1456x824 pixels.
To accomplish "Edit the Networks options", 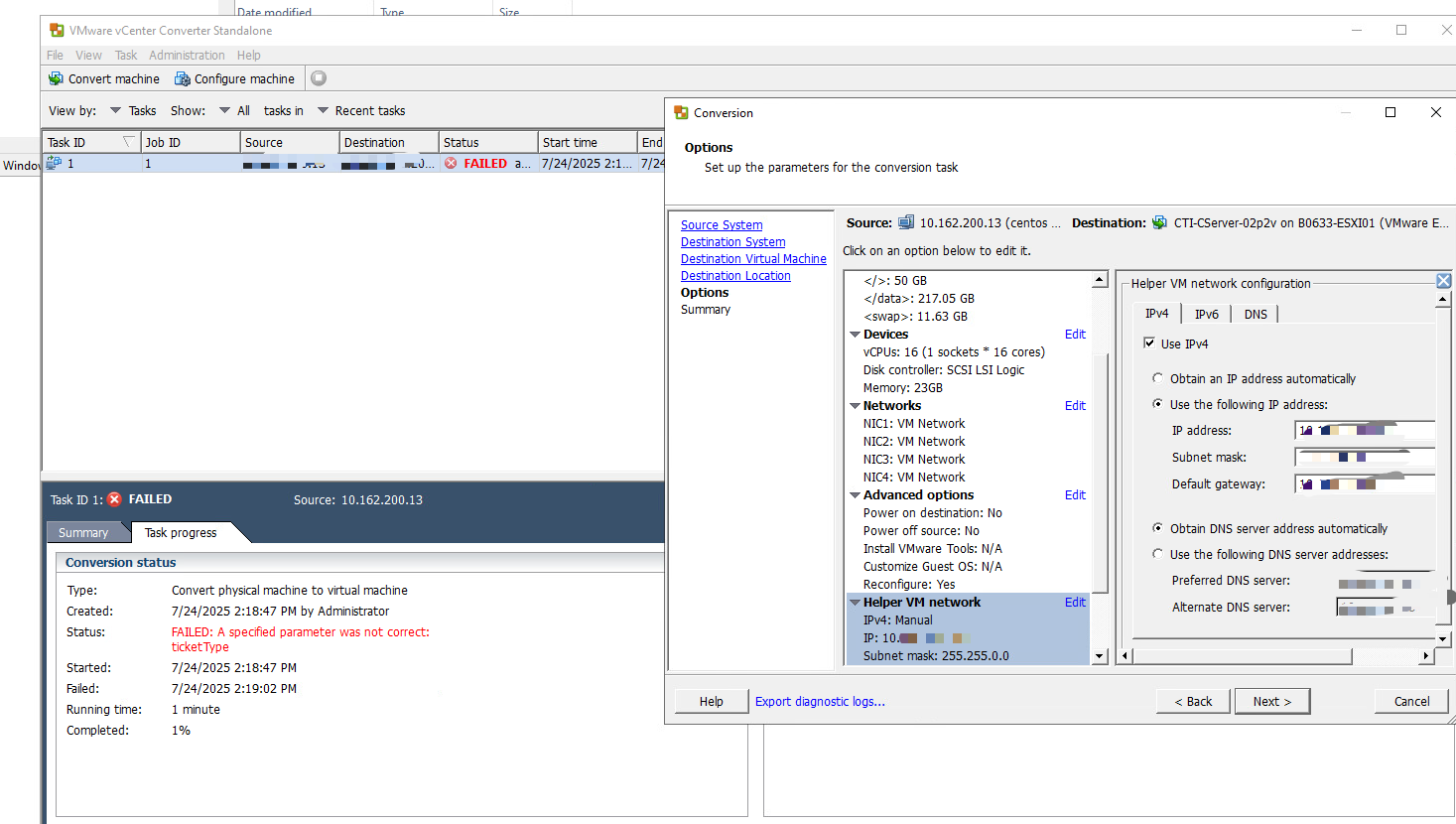I will point(1075,406).
